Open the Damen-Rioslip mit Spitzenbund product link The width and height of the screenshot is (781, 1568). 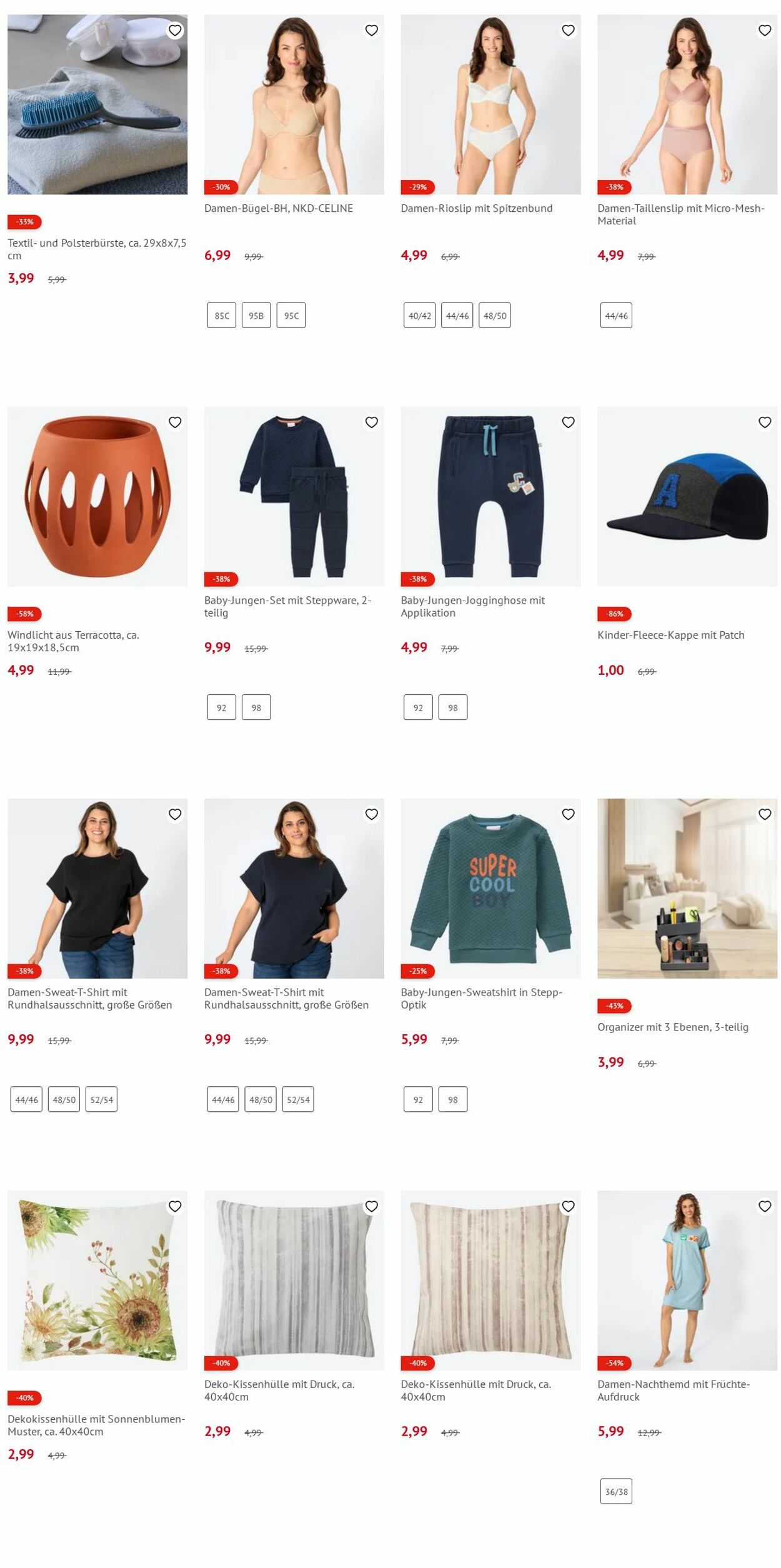[x=477, y=208]
